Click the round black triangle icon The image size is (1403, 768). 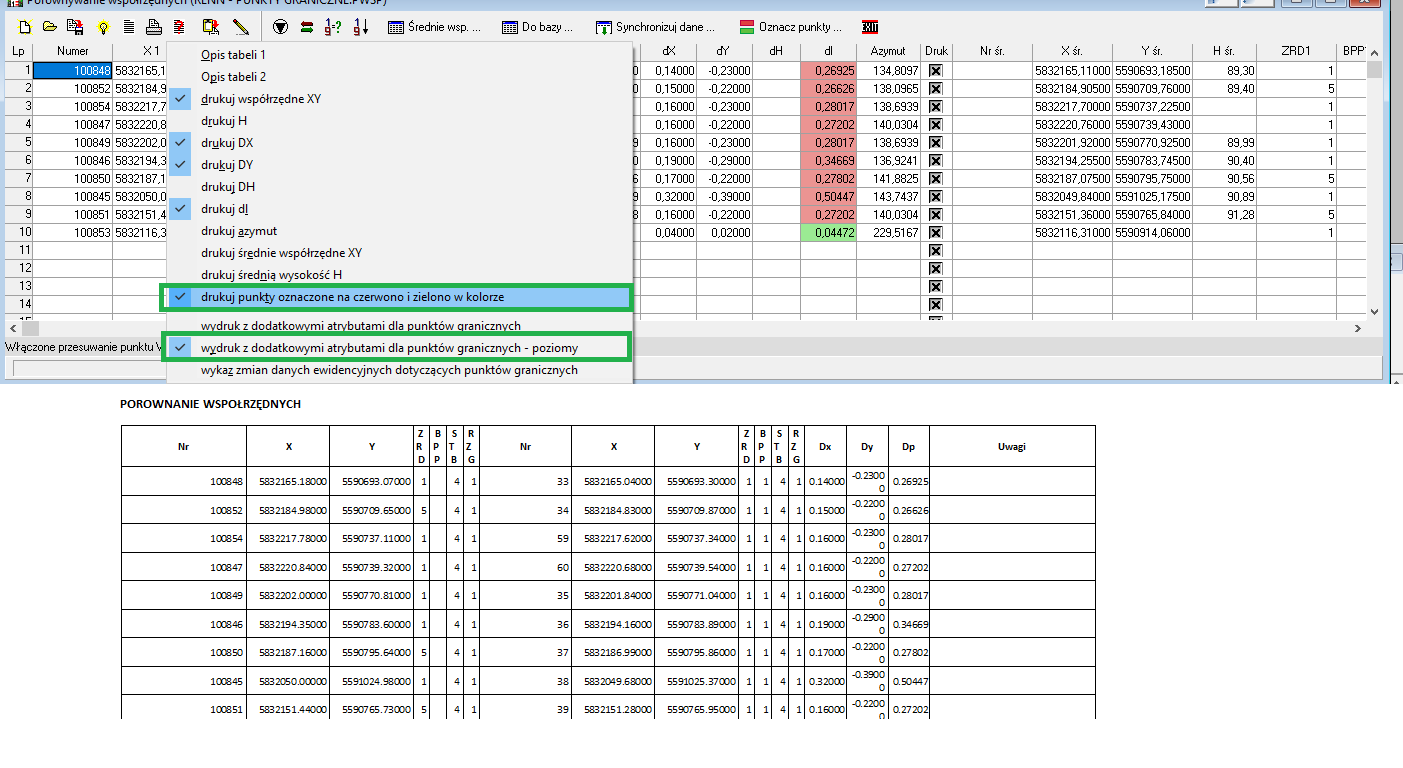281,27
